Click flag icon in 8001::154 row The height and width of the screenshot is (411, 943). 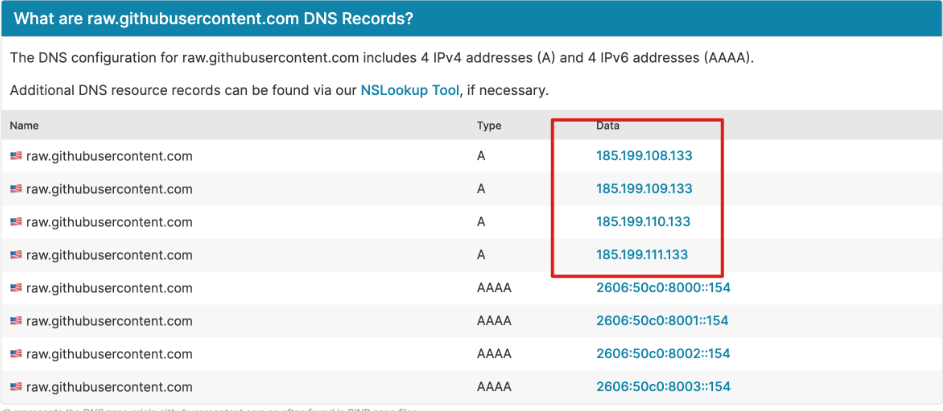16,321
